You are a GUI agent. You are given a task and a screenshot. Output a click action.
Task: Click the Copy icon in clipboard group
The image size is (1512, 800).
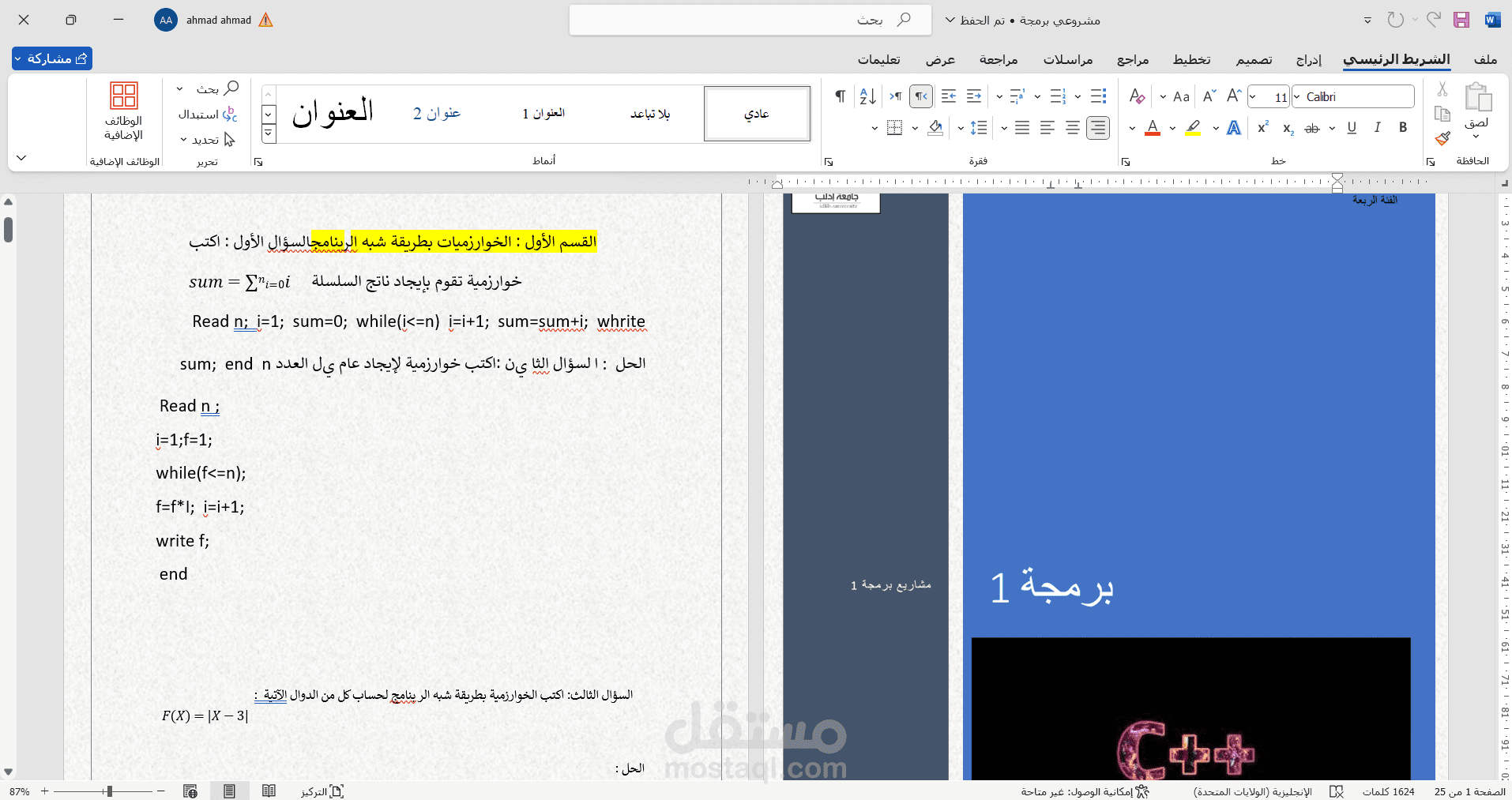(1442, 114)
